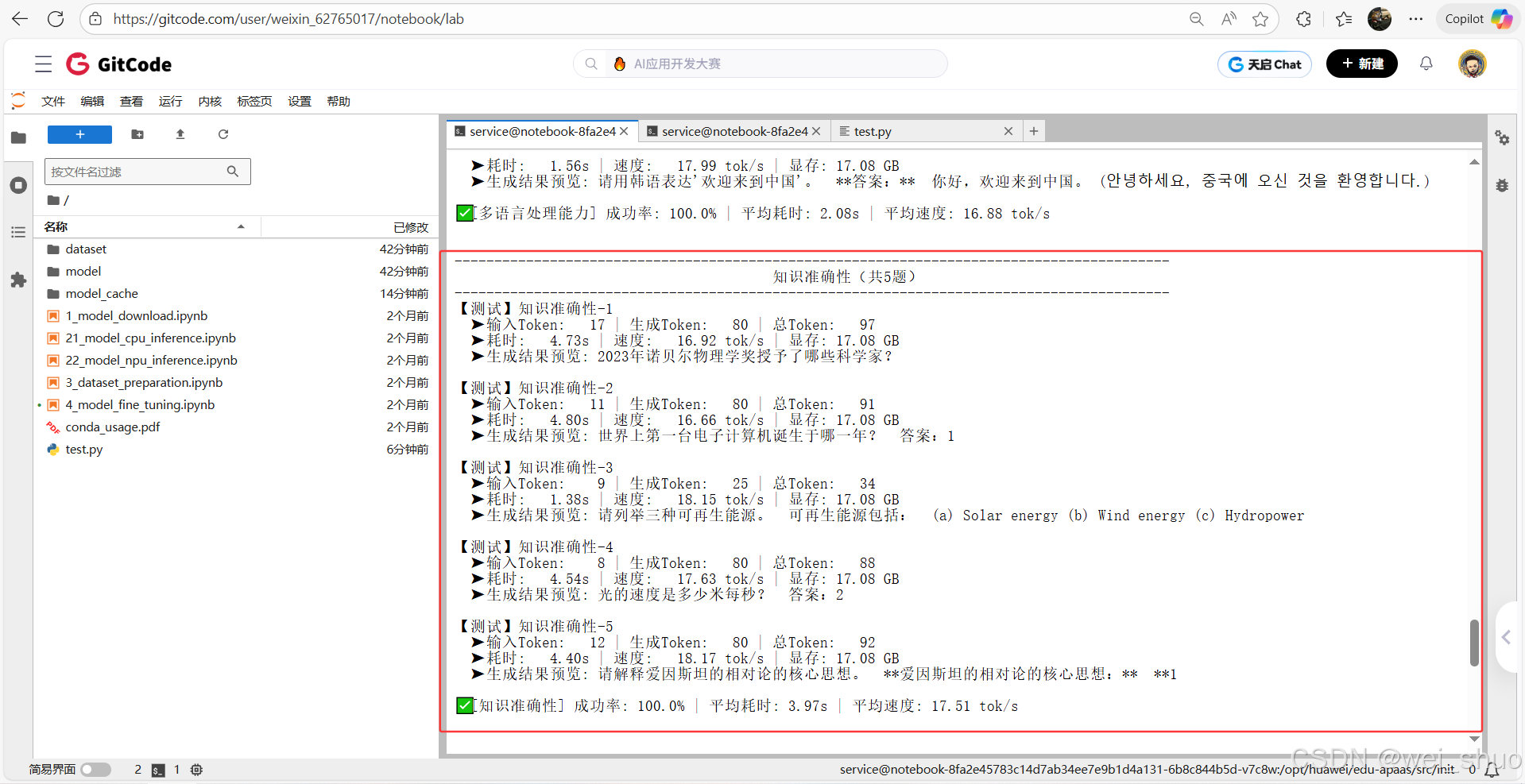Refresh the file list

coord(223,134)
